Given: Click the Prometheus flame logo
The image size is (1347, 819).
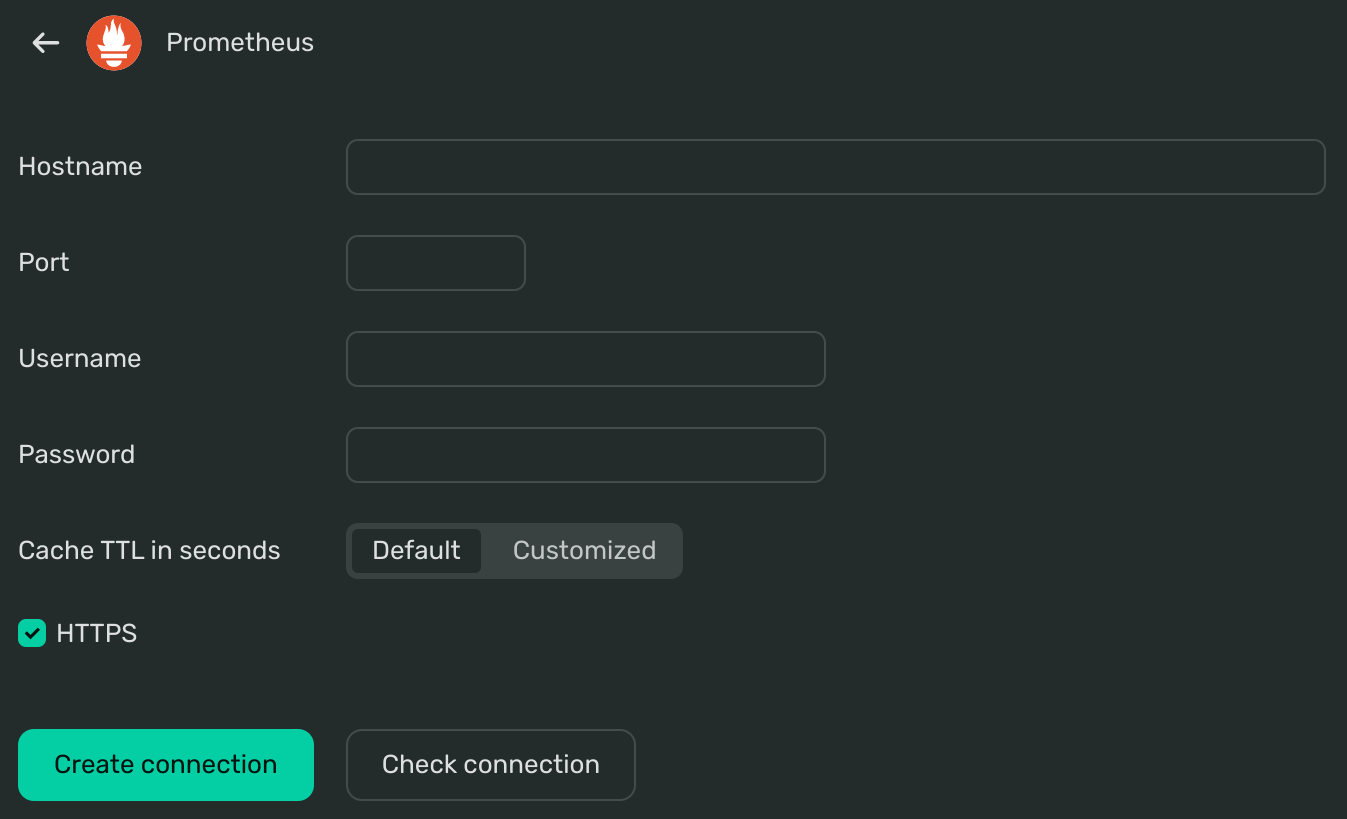Looking at the screenshot, I should tap(114, 43).
